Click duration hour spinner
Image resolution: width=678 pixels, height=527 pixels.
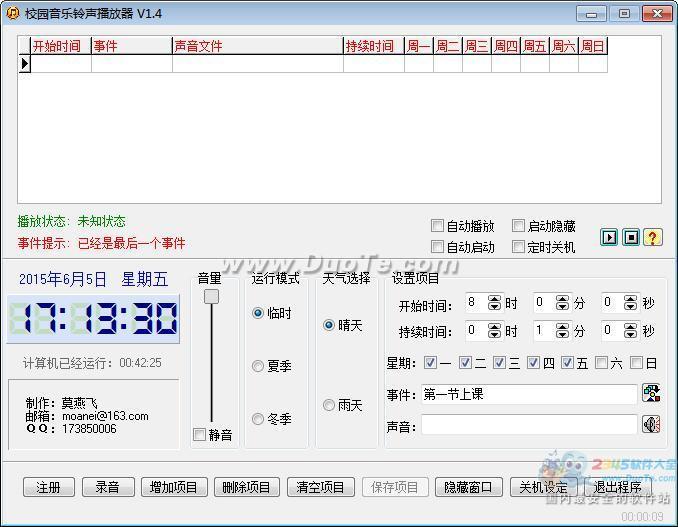(x=494, y=331)
